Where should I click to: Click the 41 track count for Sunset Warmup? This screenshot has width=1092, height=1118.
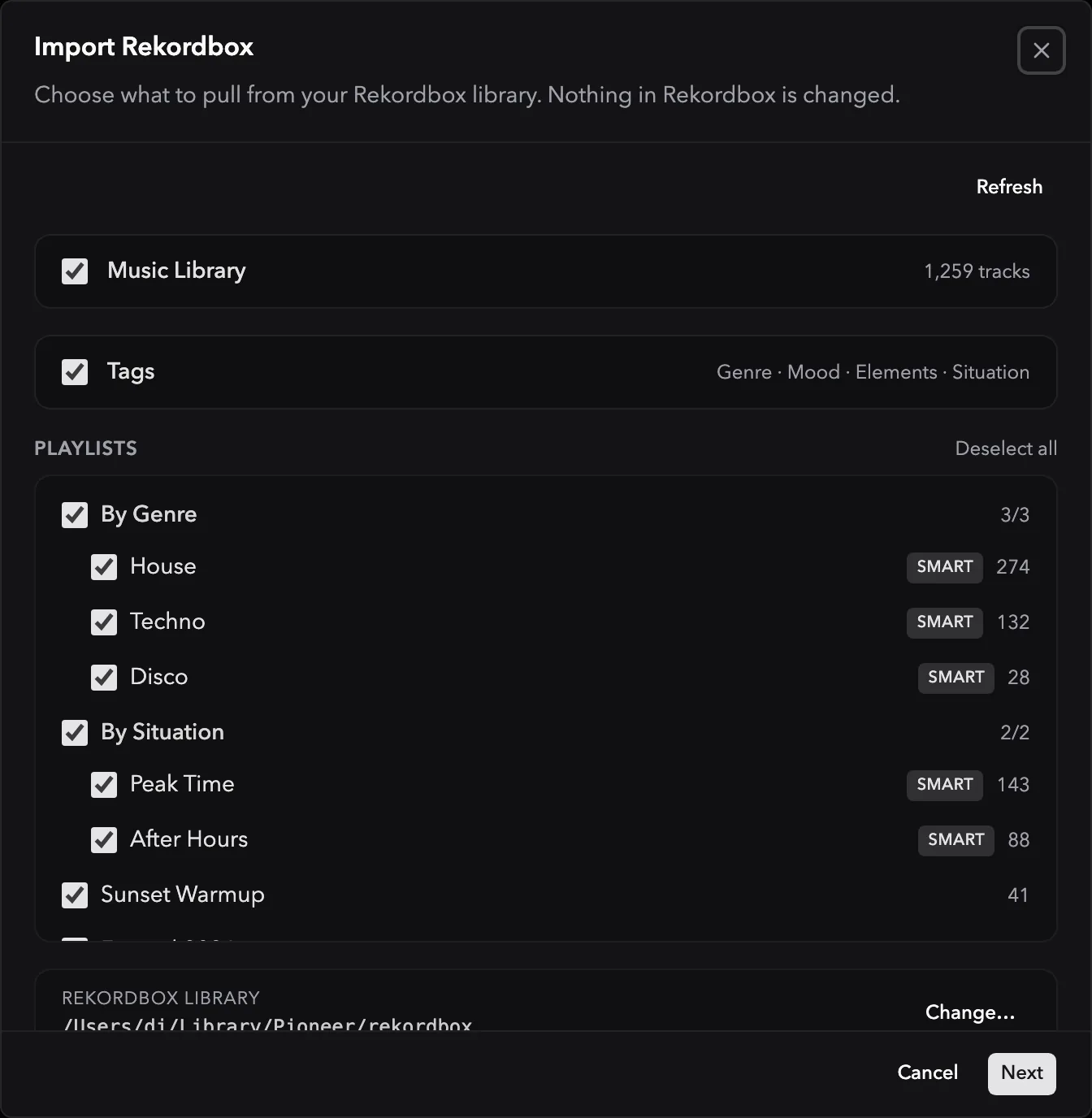pyautogui.click(x=1018, y=895)
